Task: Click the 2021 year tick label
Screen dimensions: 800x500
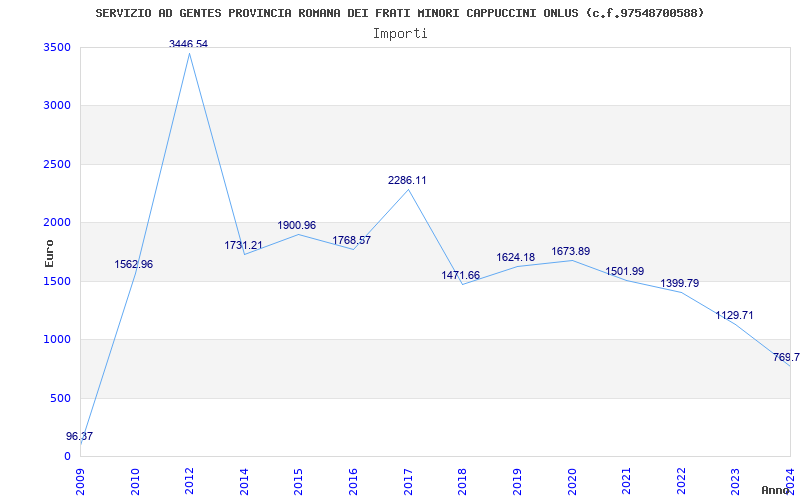Action: click(626, 482)
